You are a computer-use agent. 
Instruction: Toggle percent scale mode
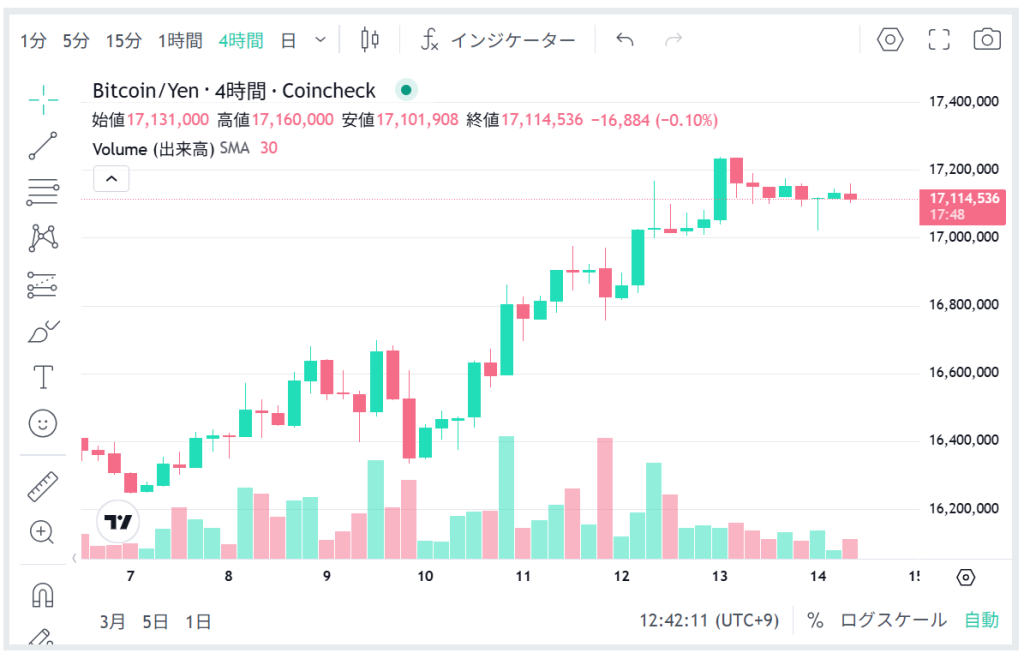[x=815, y=620]
